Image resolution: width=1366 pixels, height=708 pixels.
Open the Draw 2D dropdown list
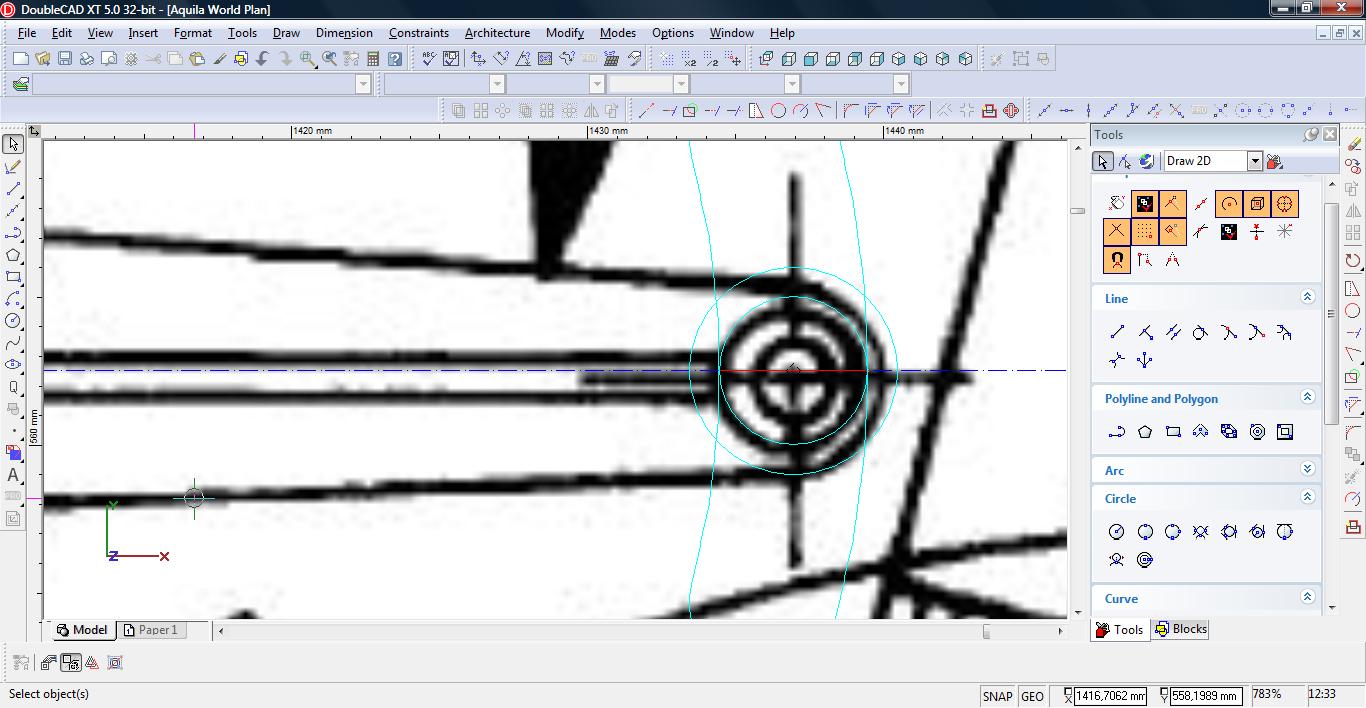click(1254, 161)
